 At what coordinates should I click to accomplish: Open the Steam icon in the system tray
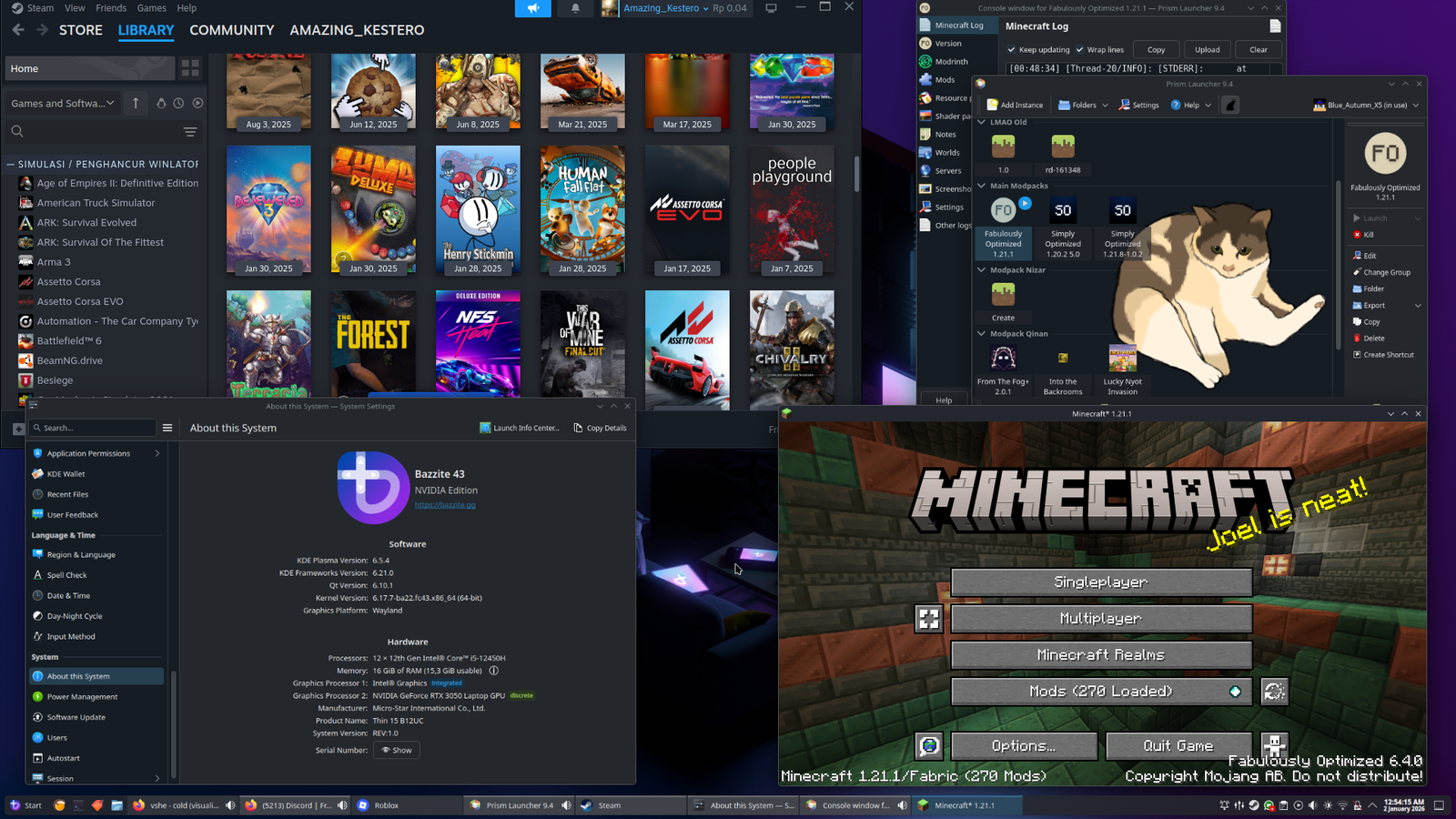[1254, 805]
